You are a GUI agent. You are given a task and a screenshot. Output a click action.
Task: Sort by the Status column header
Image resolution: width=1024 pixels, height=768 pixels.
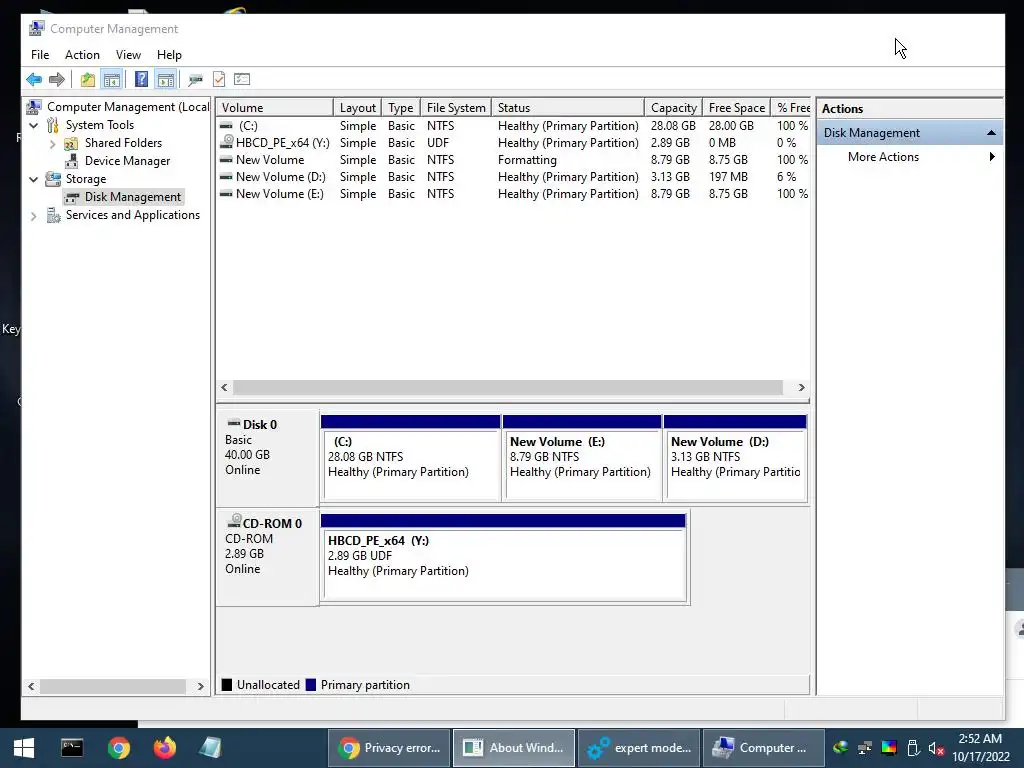568,108
